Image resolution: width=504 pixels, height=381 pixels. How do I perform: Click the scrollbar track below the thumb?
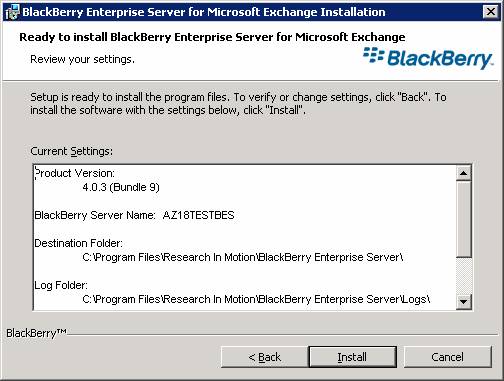(463, 276)
